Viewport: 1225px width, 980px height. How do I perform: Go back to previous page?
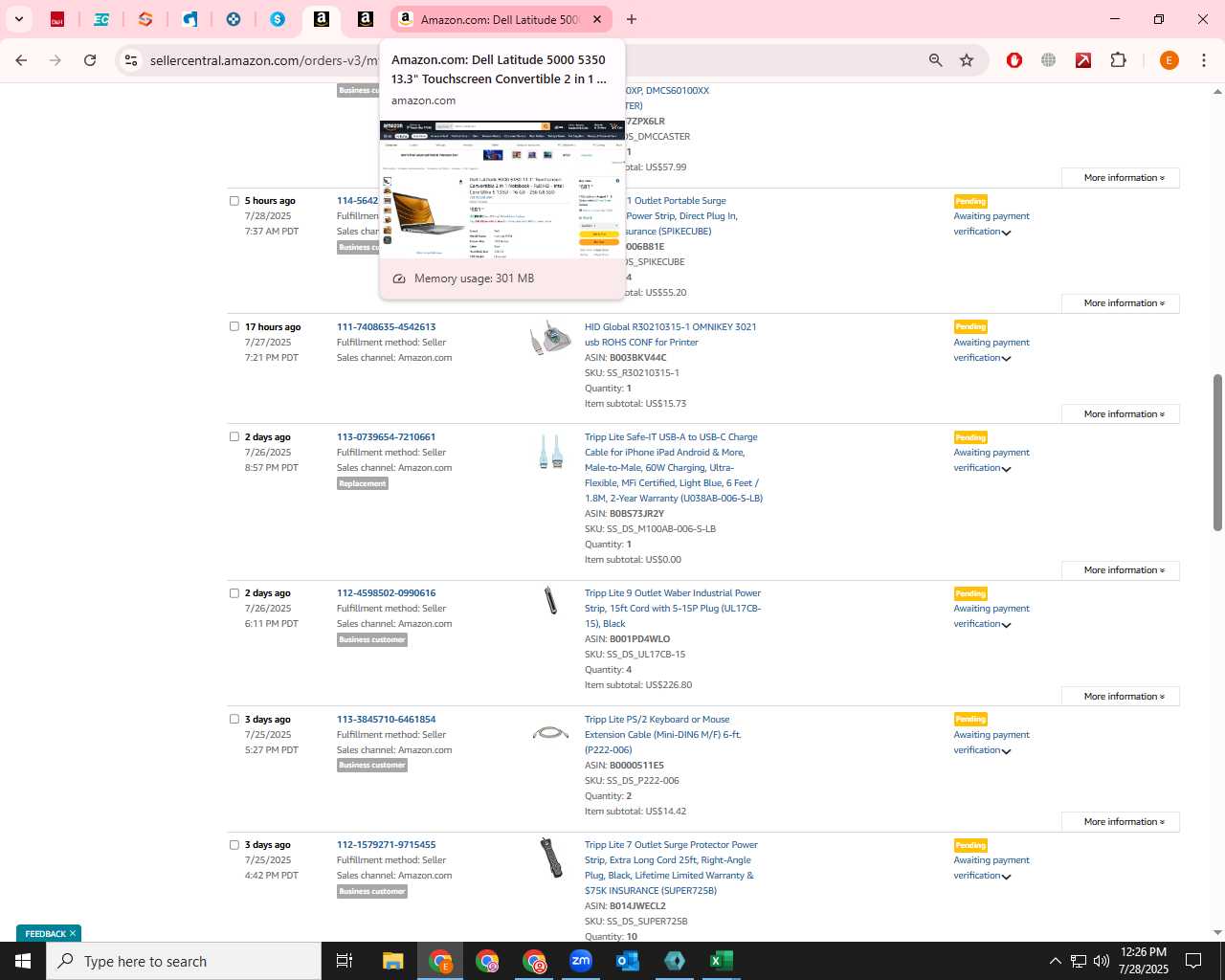click(x=21, y=60)
